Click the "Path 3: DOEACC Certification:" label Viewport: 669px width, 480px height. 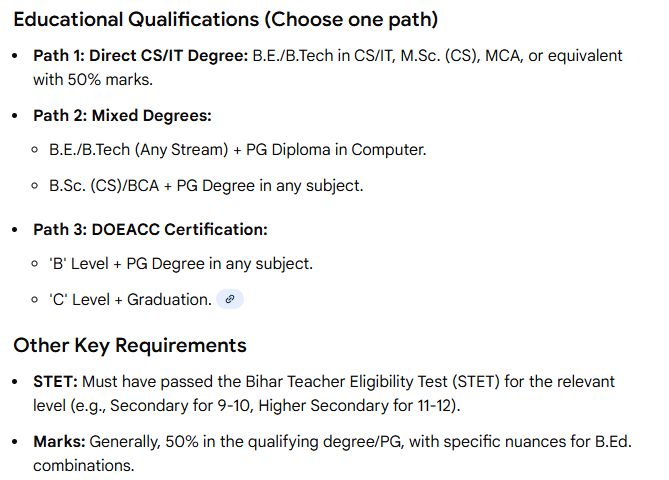point(150,230)
